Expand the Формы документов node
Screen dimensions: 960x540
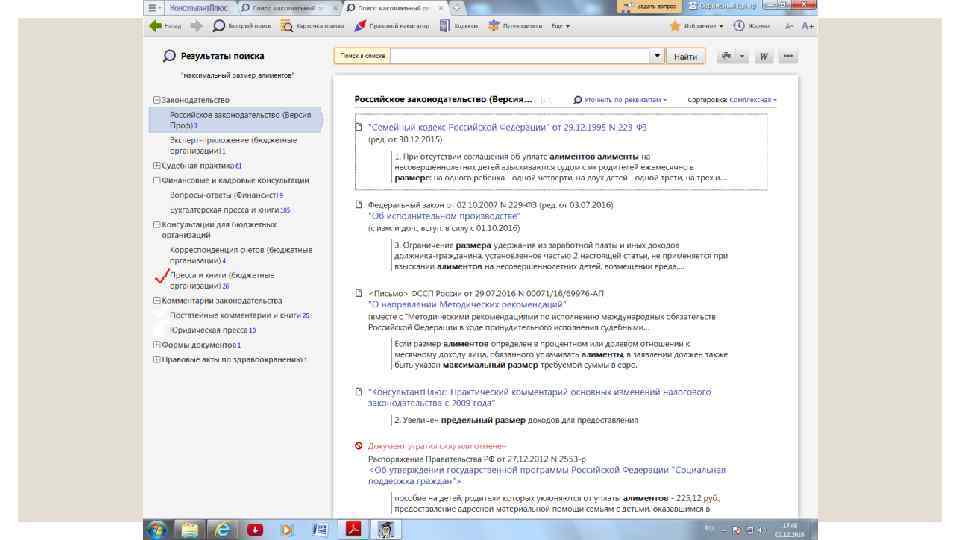157,345
